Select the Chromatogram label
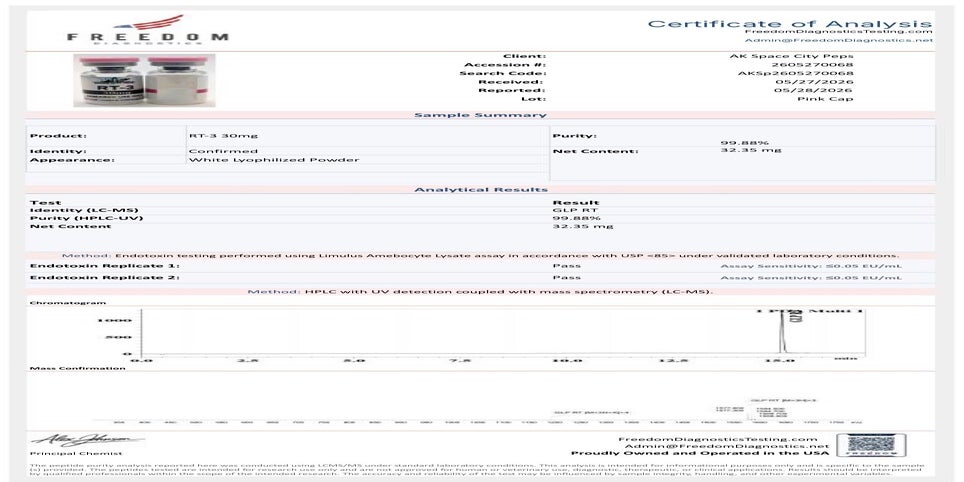 [x=68, y=302]
